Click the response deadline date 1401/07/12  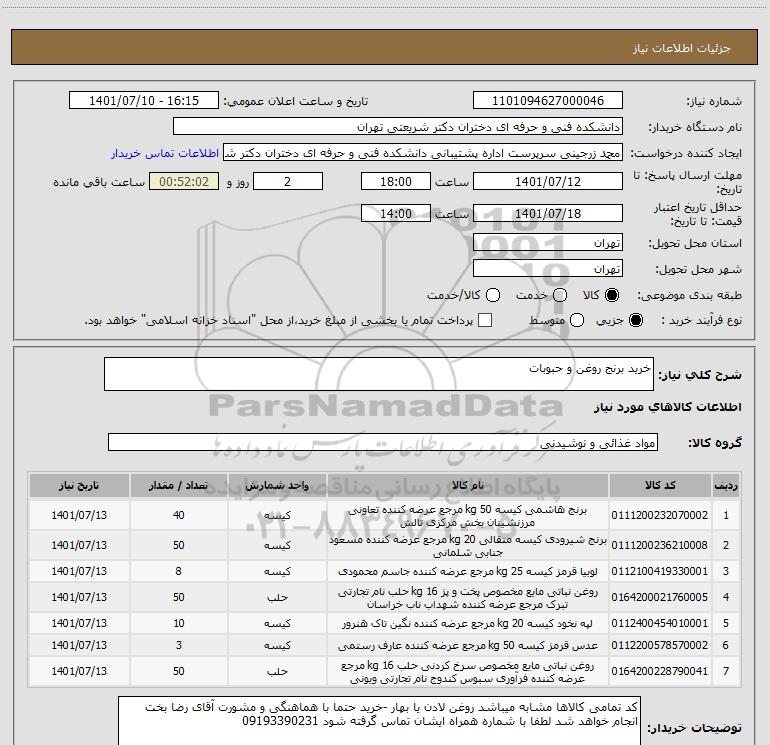(548, 181)
